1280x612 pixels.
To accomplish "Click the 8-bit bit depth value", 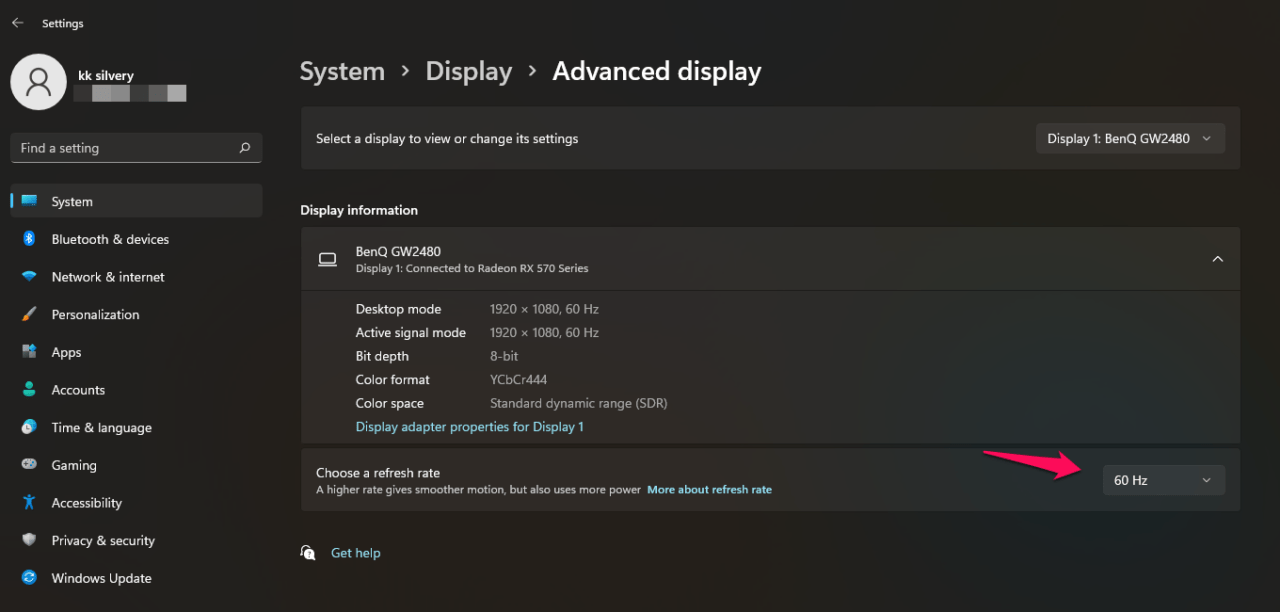I will click(505, 356).
